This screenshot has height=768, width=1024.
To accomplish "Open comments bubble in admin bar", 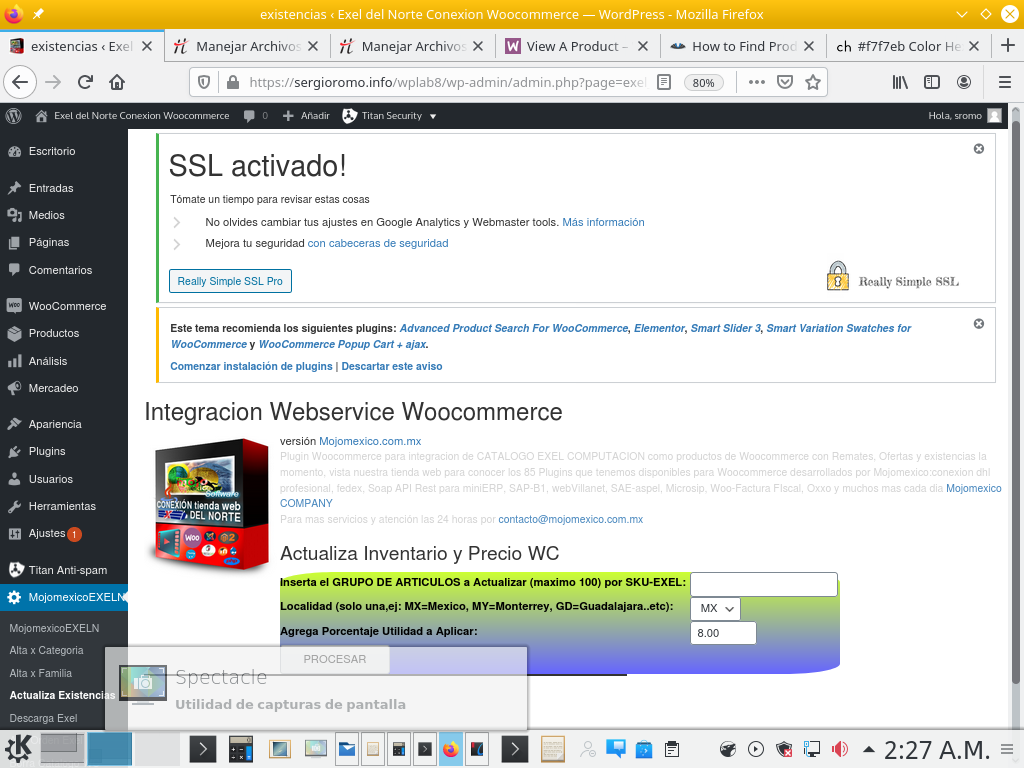I will [x=255, y=116].
